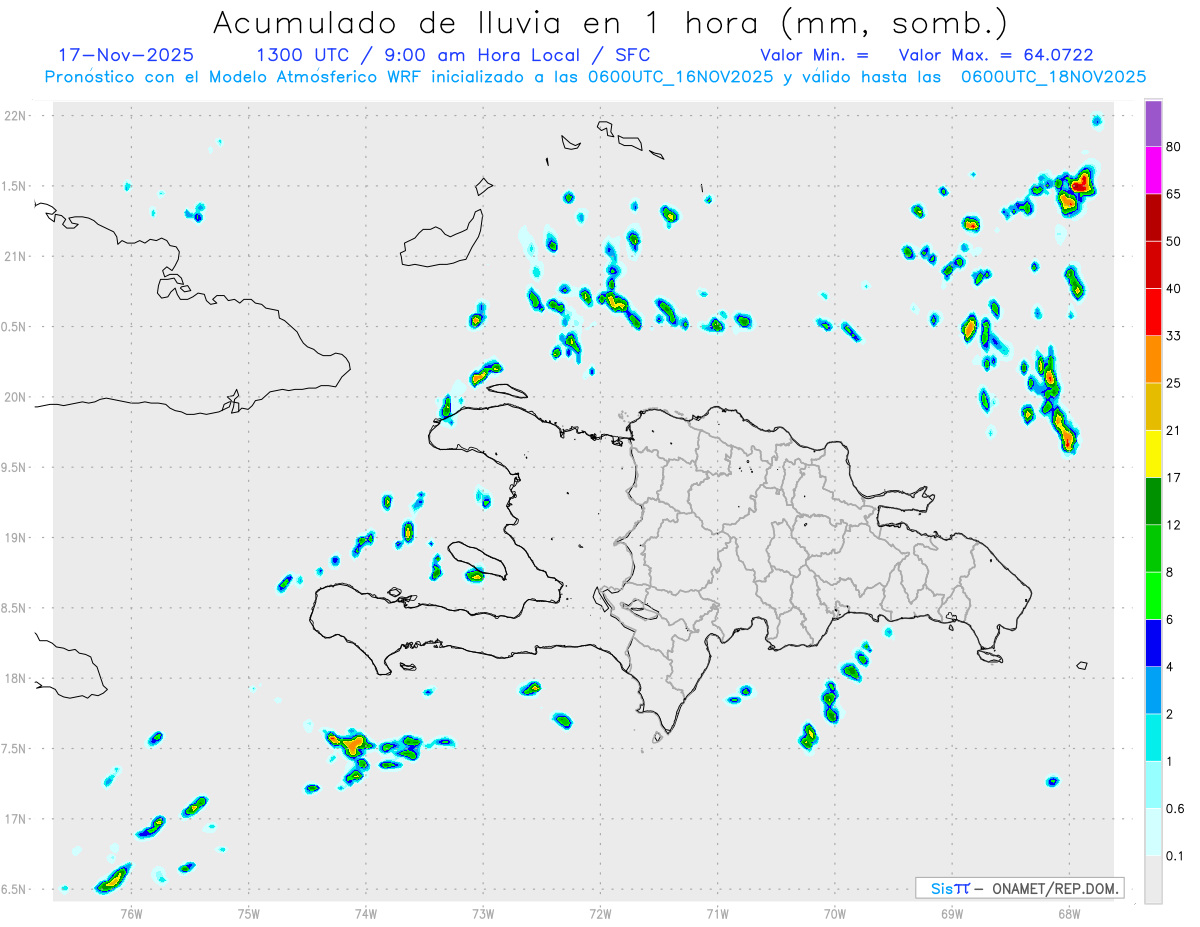Click the bright red swatch between 33 and 40
This screenshot has width=1200, height=927.
[1153, 312]
